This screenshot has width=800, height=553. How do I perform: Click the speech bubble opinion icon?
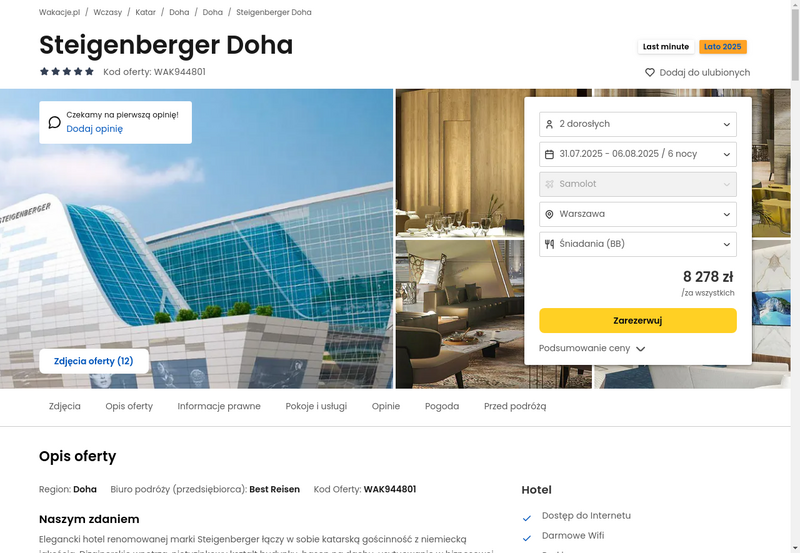point(55,122)
